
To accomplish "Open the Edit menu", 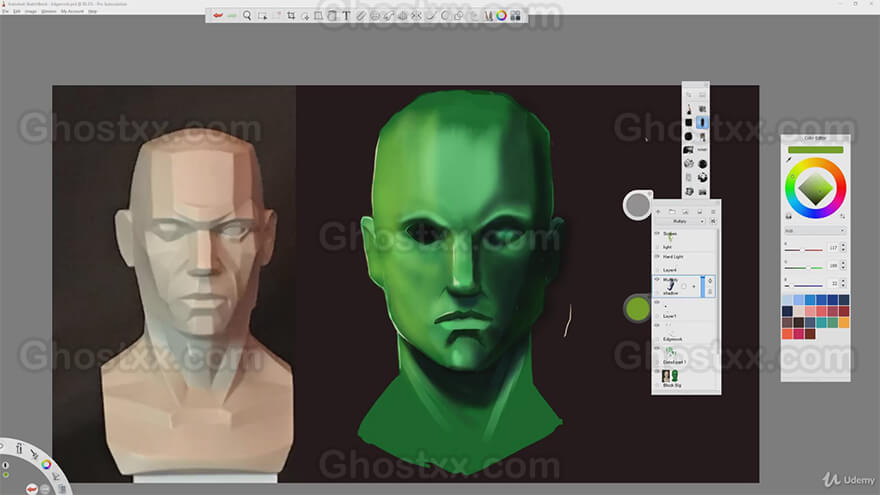I will [x=17, y=11].
